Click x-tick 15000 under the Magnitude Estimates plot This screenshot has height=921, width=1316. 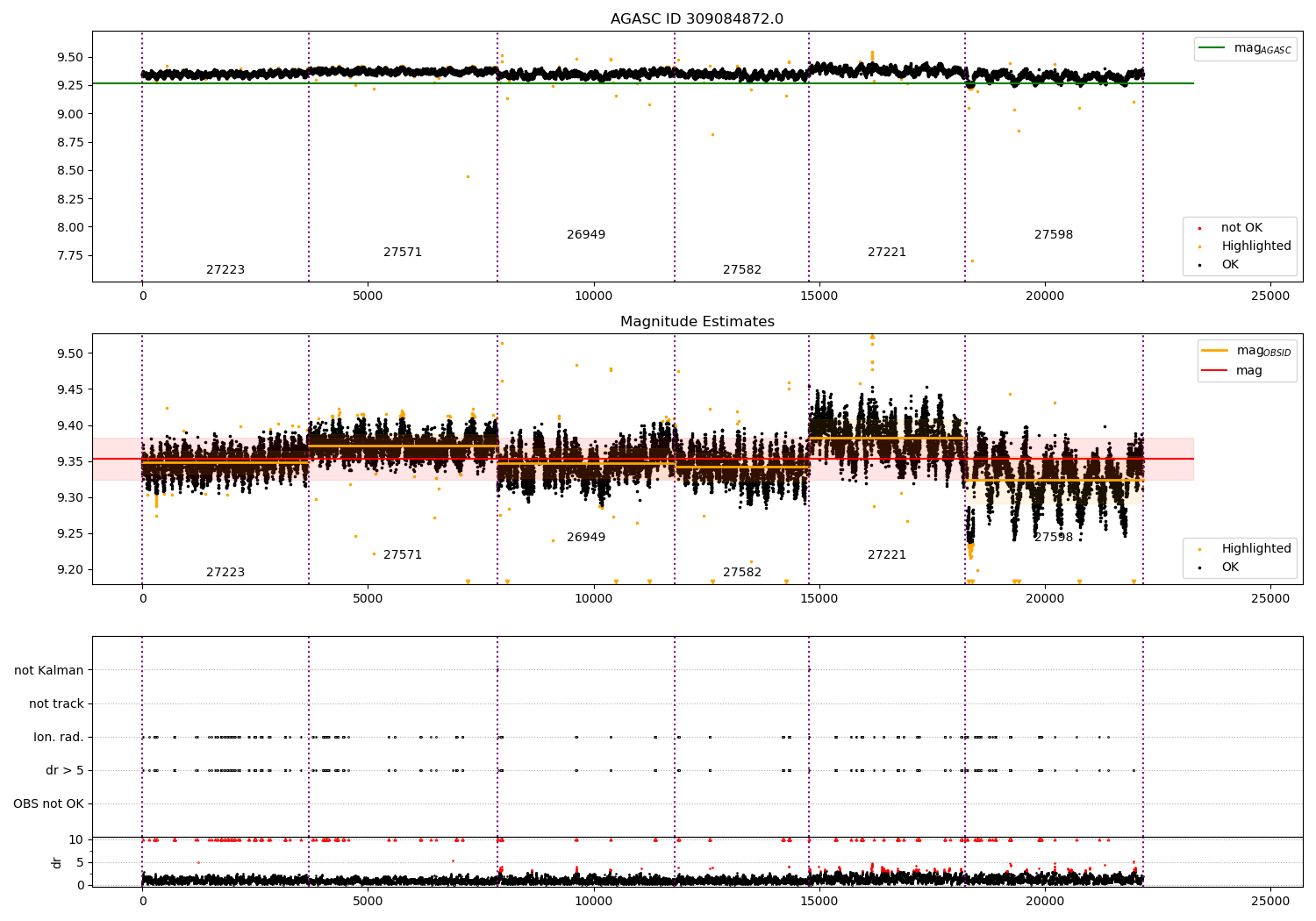pyautogui.click(x=819, y=599)
